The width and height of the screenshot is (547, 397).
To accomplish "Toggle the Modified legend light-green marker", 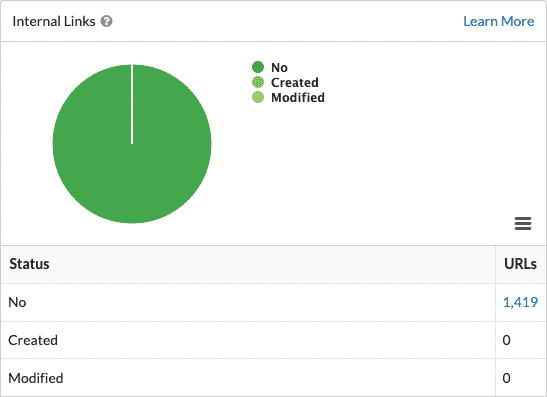I will [258, 97].
